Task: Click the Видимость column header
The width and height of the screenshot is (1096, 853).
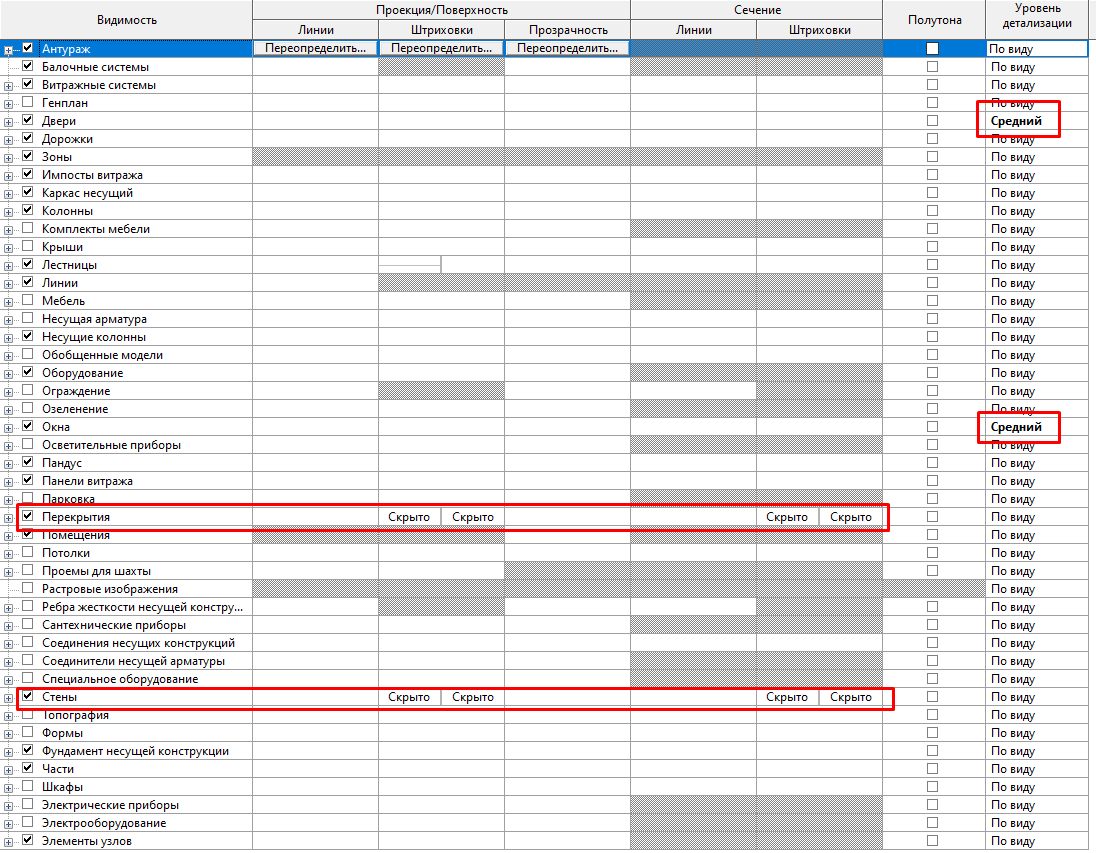Action: (x=126, y=20)
